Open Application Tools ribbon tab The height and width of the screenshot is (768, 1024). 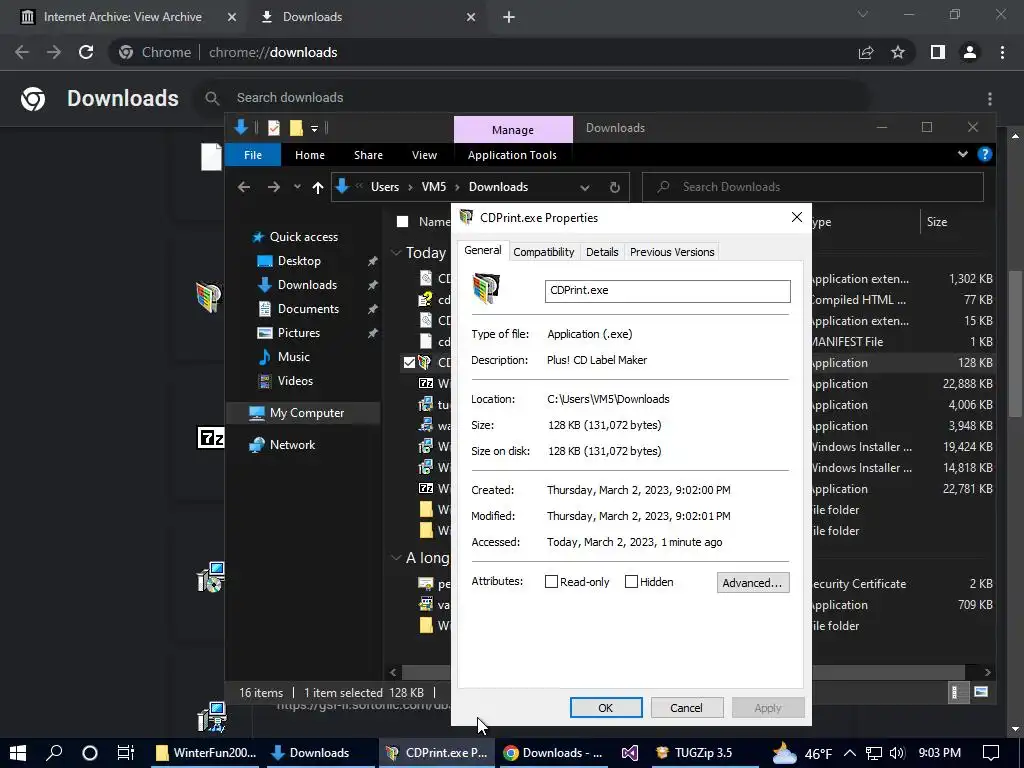pyautogui.click(x=512, y=155)
